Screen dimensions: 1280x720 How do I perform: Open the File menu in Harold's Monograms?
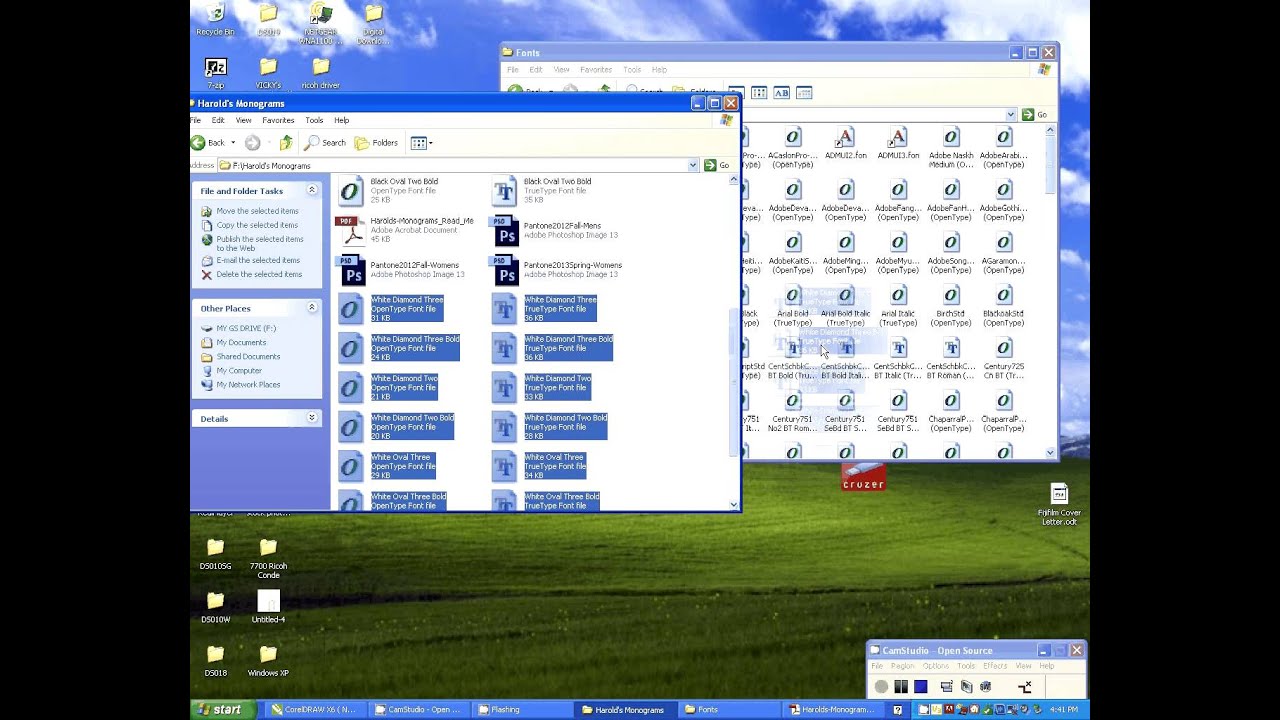tap(196, 120)
